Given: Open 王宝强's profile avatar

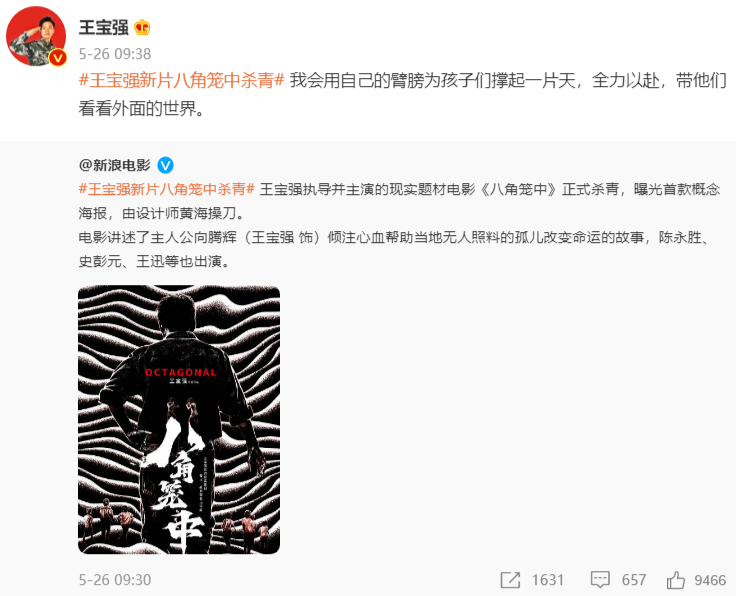Looking at the screenshot, I should (x=36, y=36).
